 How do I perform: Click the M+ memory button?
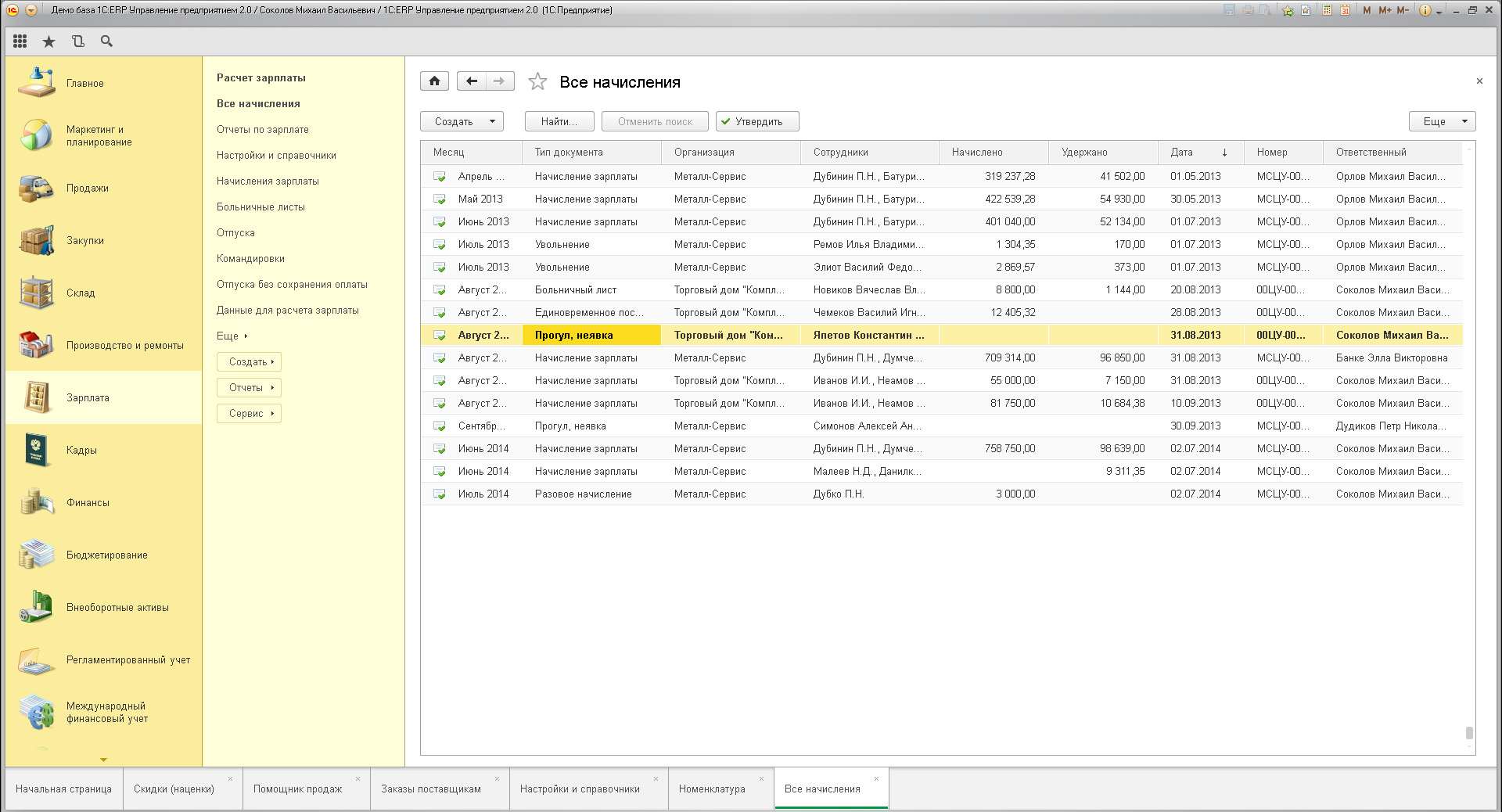(x=1385, y=10)
